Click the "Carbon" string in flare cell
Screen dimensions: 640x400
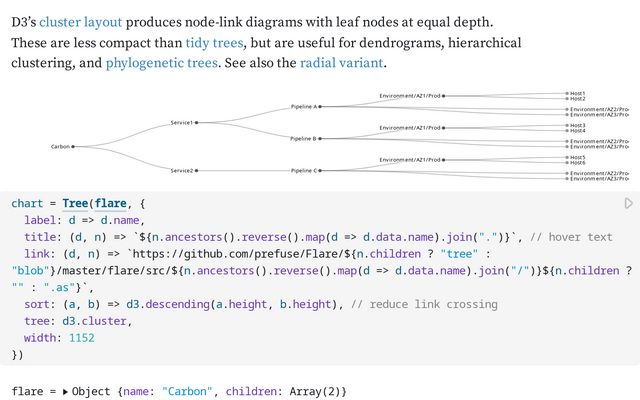coord(187,392)
